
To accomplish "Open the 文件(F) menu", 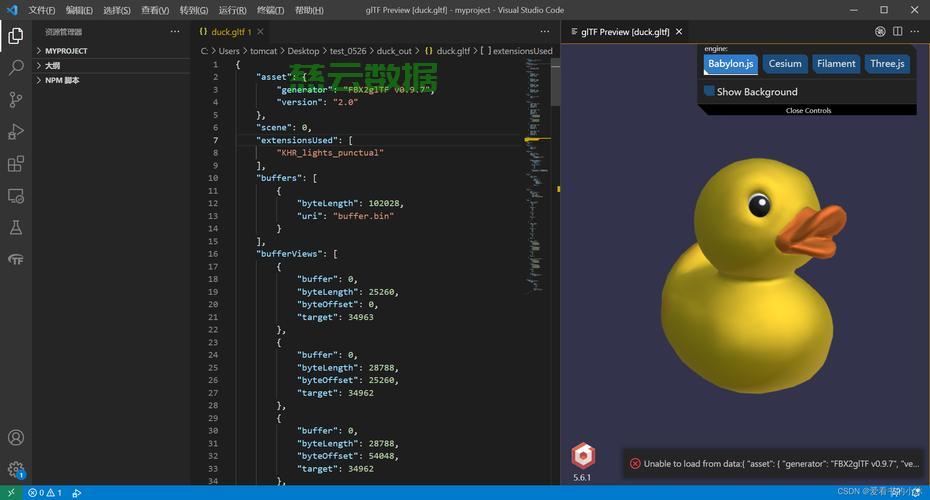I will click(x=42, y=10).
